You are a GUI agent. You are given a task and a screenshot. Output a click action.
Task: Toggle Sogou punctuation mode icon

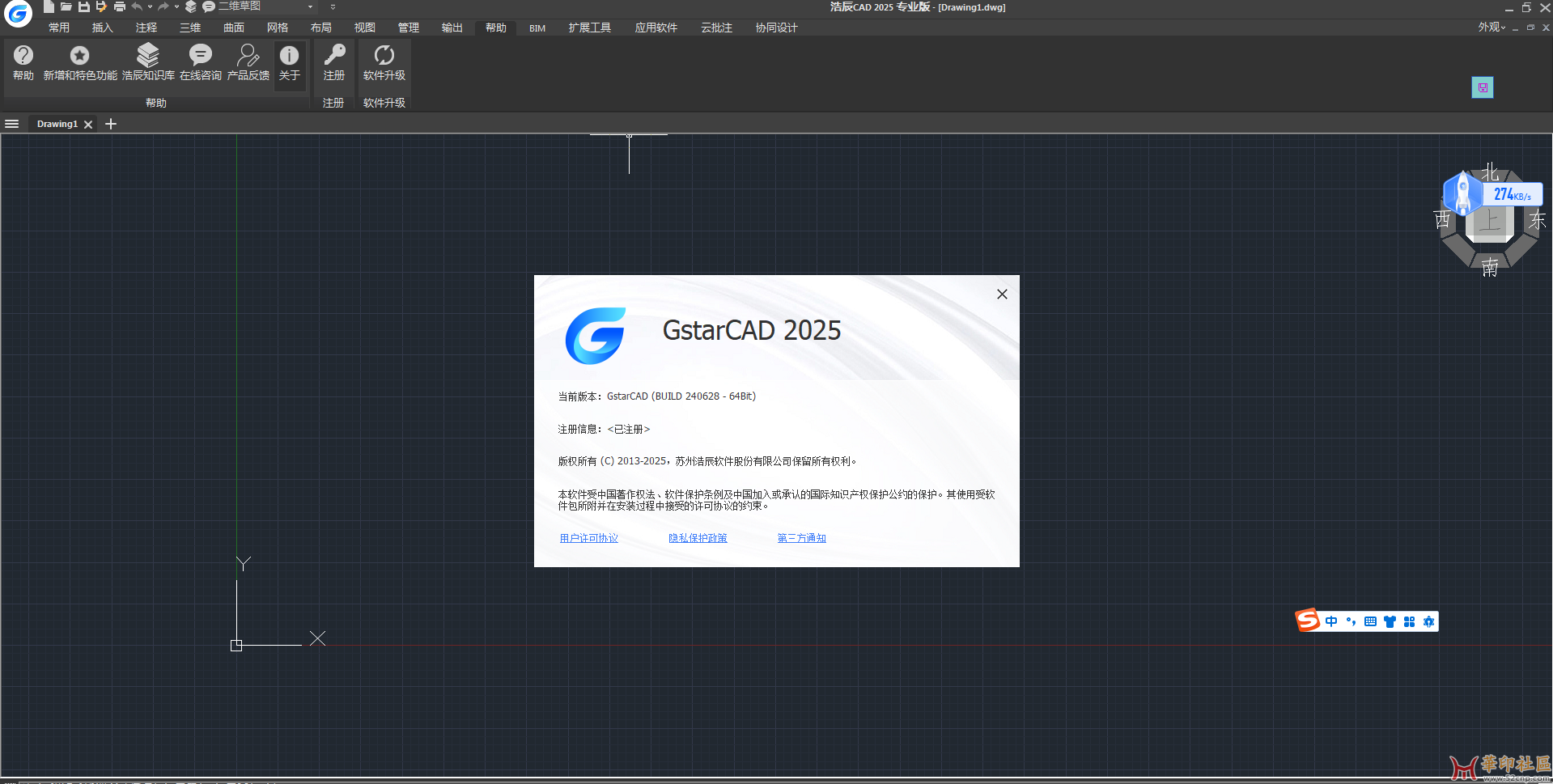[1351, 621]
